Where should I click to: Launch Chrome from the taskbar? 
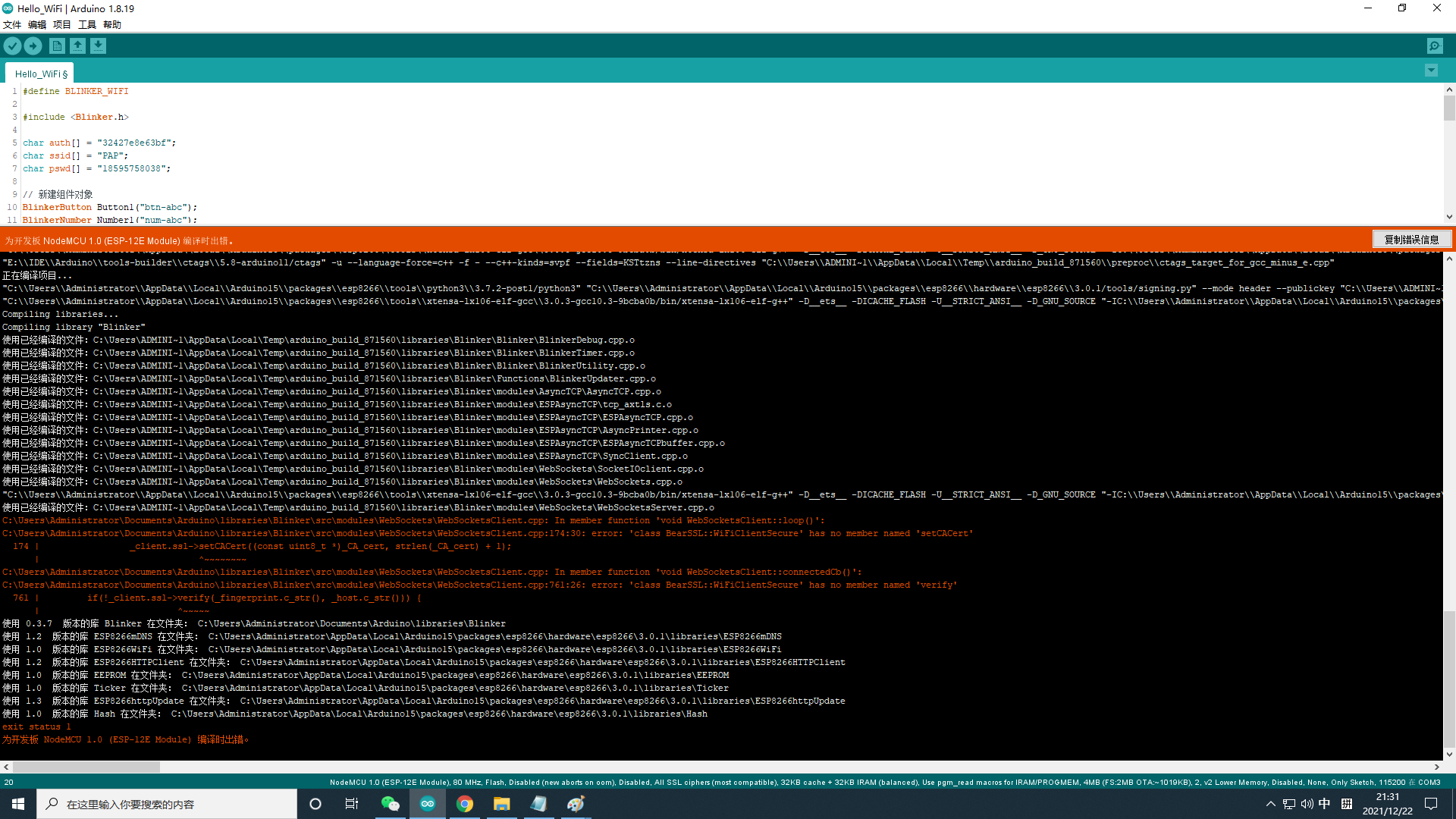(x=465, y=804)
